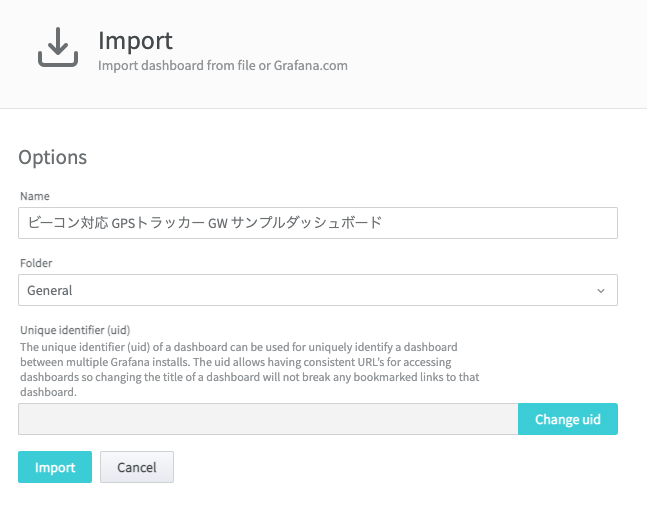Confirm with the teal Import button
This screenshot has width=647, height=510.
coord(55,467)
